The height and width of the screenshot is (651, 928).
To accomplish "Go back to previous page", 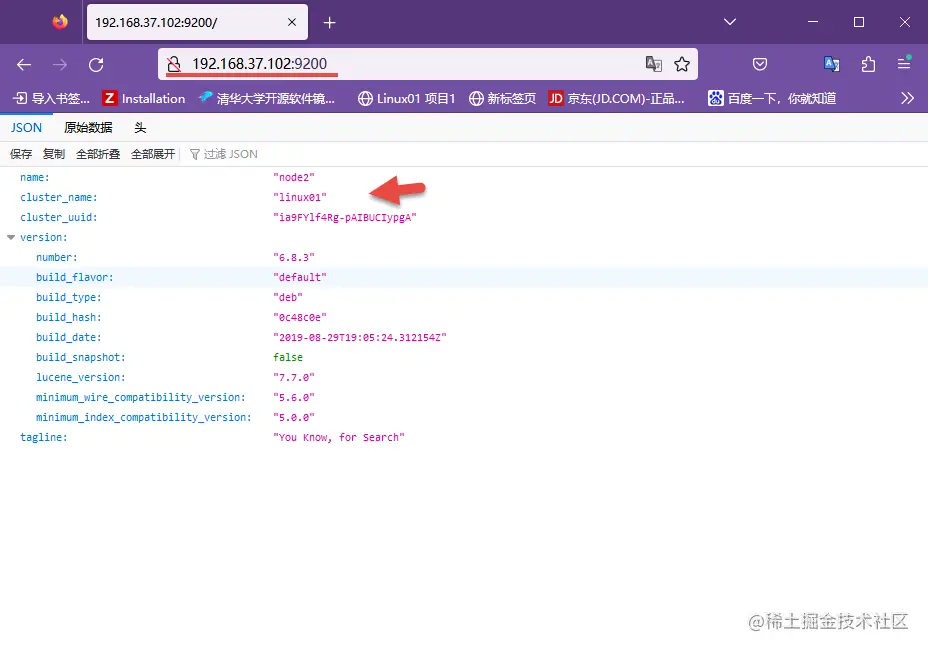I will 24,65.
